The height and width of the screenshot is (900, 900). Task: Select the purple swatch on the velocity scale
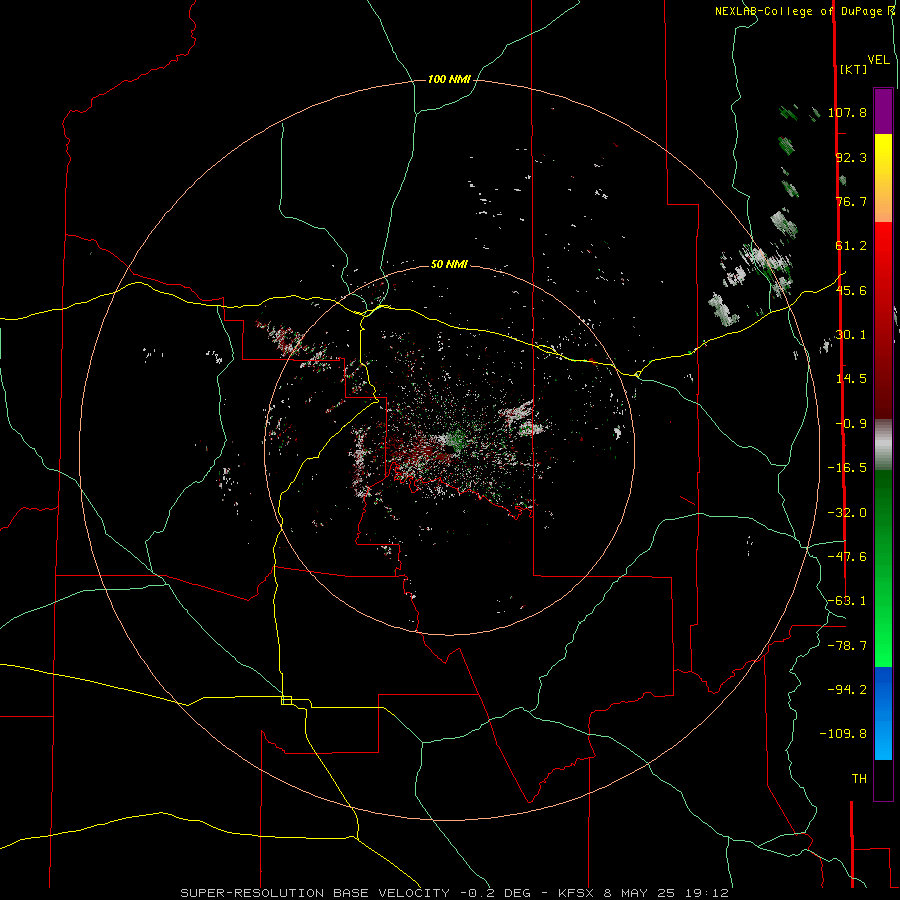coord(883,111)
